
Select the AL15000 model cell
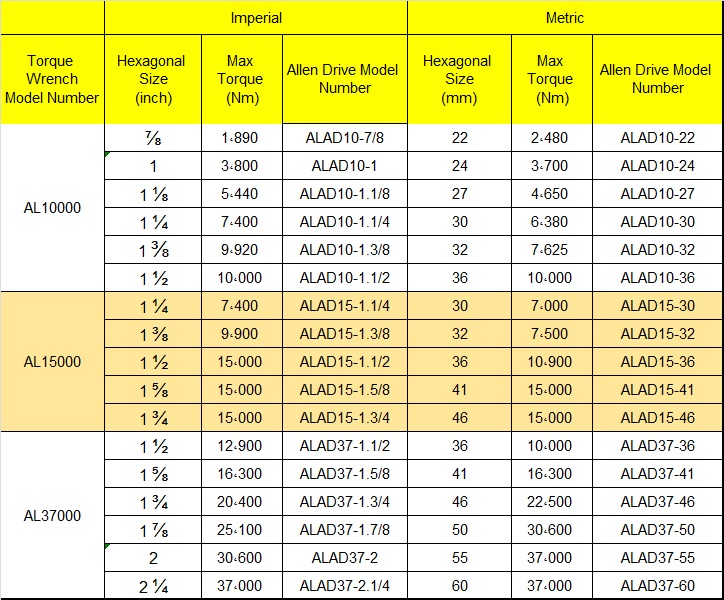click(52, 362)
